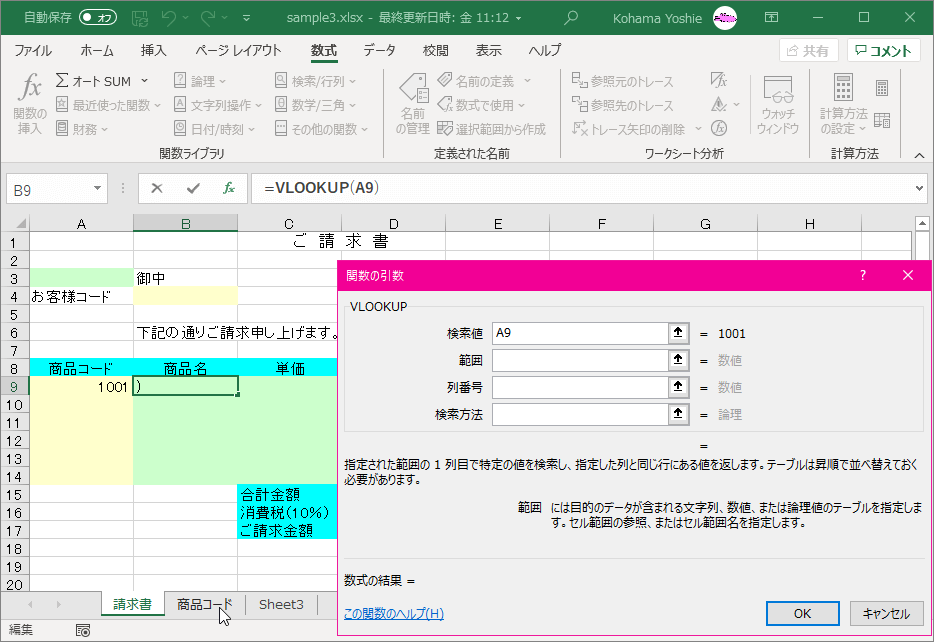
Task: Click the 列番号 field range selector icon
Action: [x=679, y=388]
